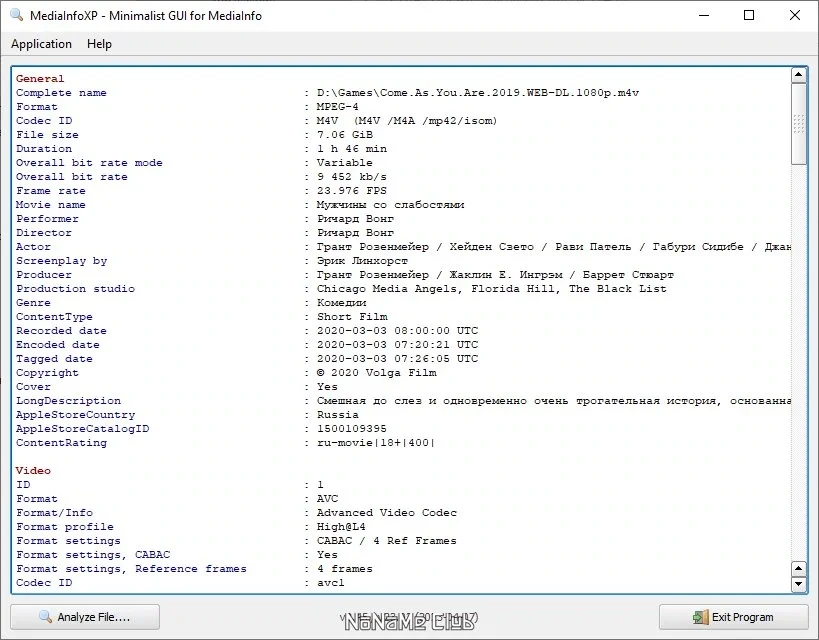Click the 'Мужчины со слабостями' value
This screenshot has width=819, height=640.
click(390, 205)
